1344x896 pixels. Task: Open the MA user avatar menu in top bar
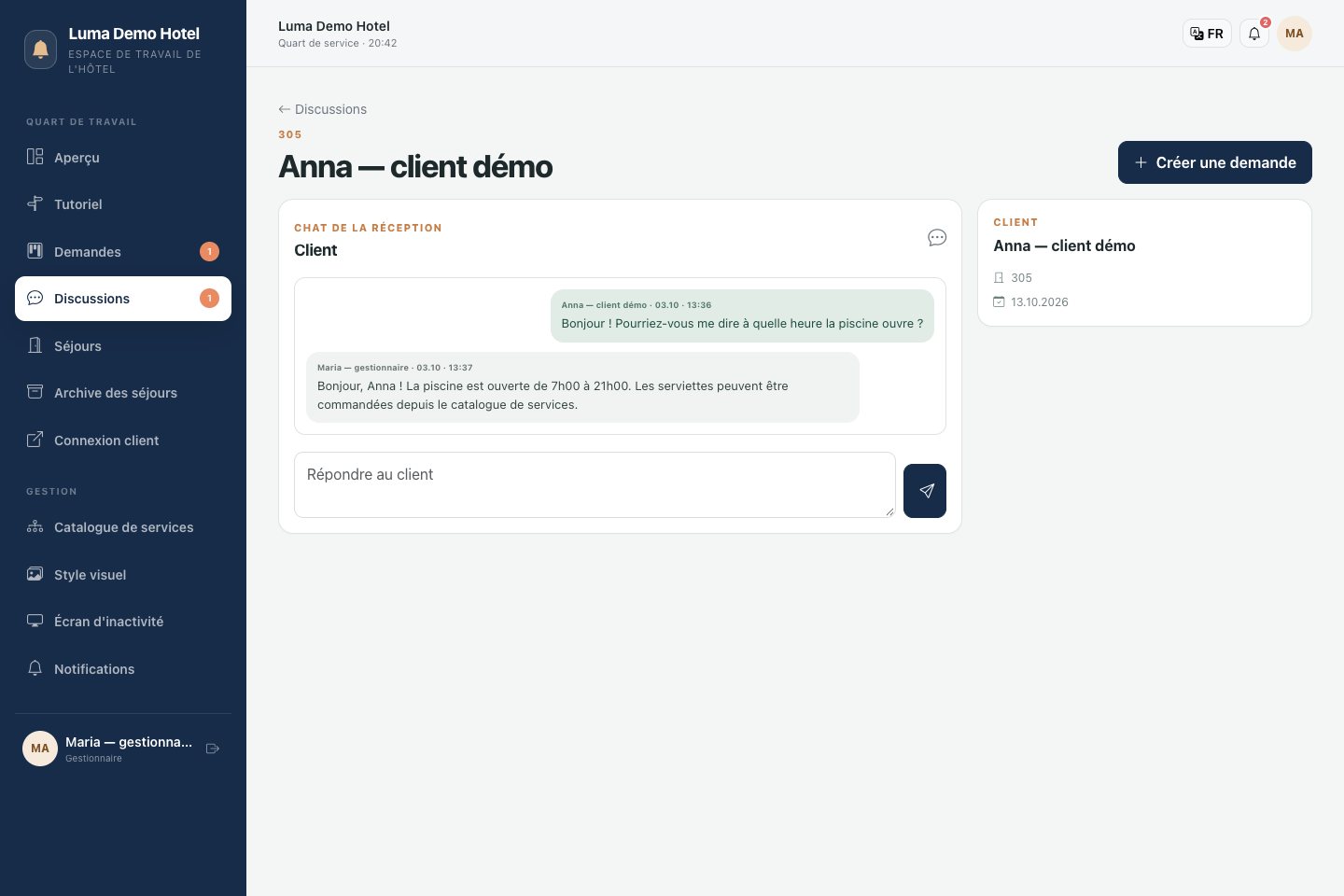pyautogui.click(x=1295, y=34)
